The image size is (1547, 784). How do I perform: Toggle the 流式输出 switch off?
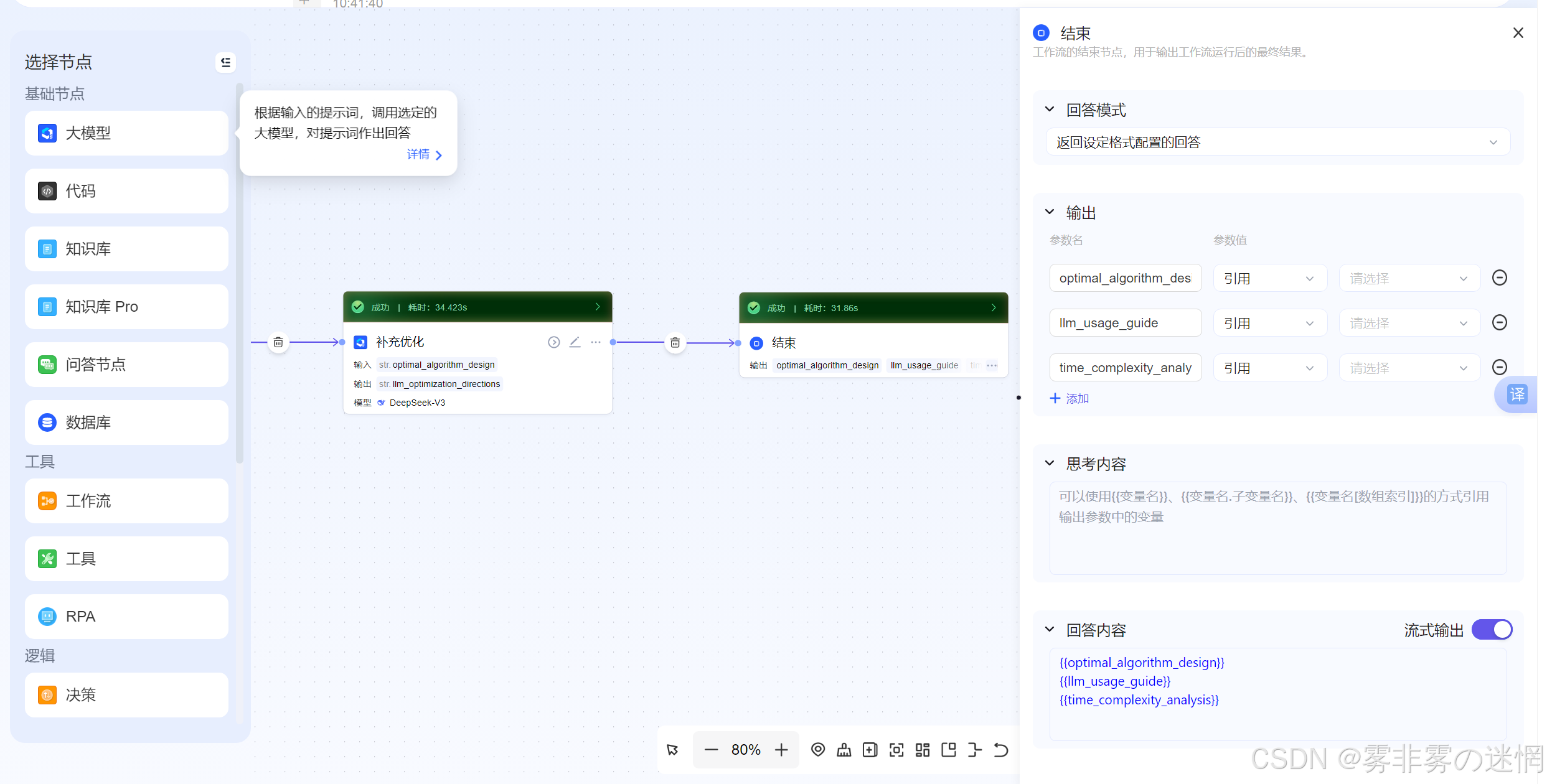coord(1492,630)
